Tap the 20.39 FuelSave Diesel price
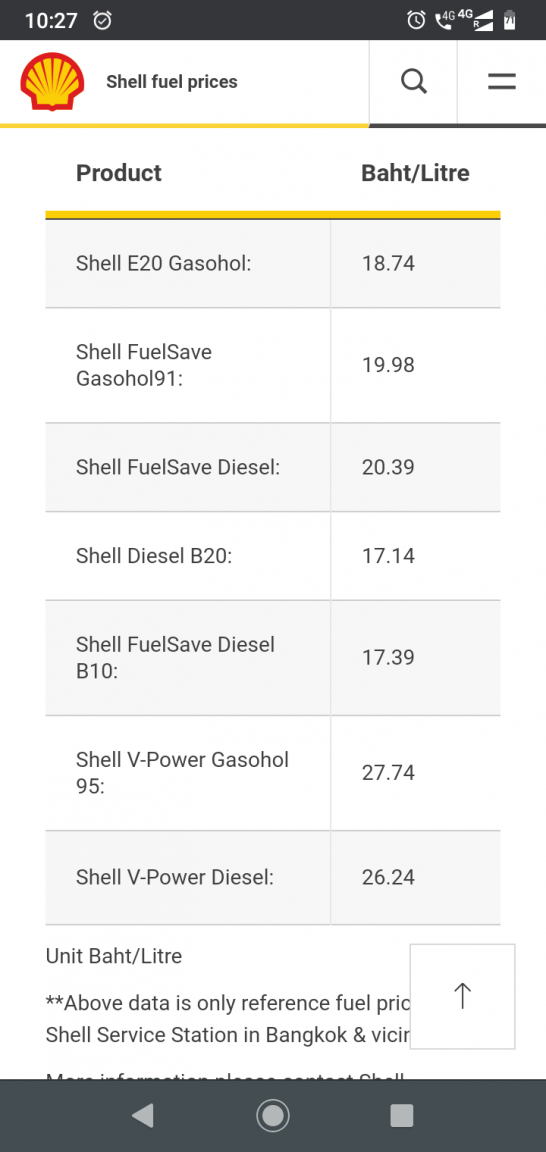This screenshot has height=1152, width=546. [x=388, y=467]
